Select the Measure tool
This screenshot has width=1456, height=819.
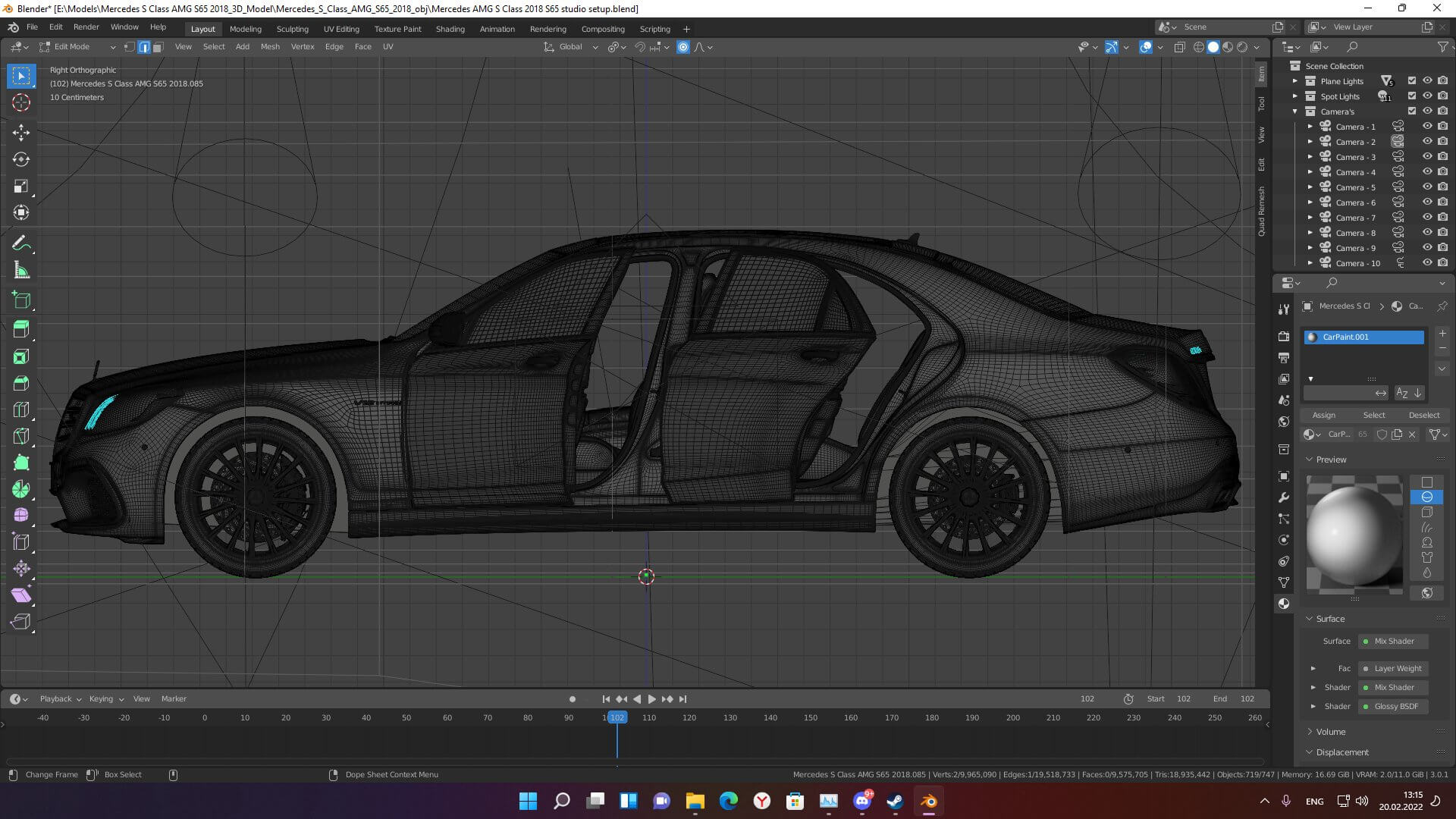coord(21,271)
